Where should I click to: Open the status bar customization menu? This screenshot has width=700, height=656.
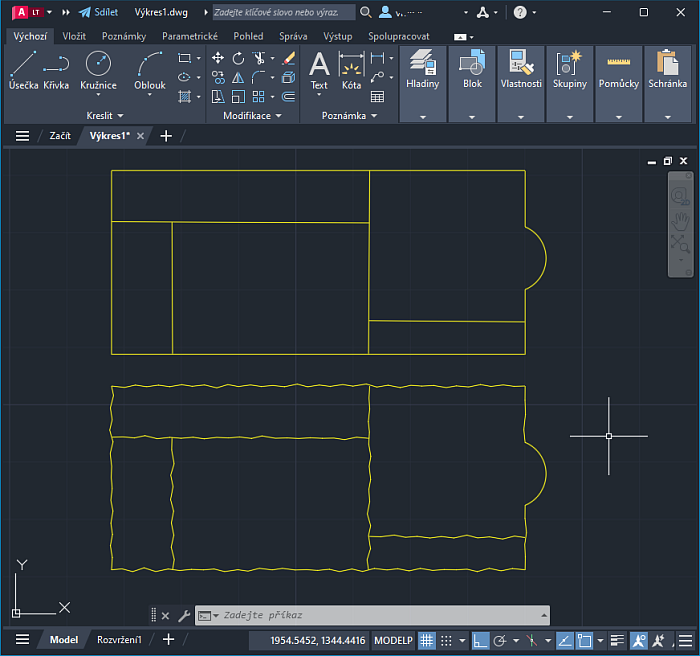point(686,641)
